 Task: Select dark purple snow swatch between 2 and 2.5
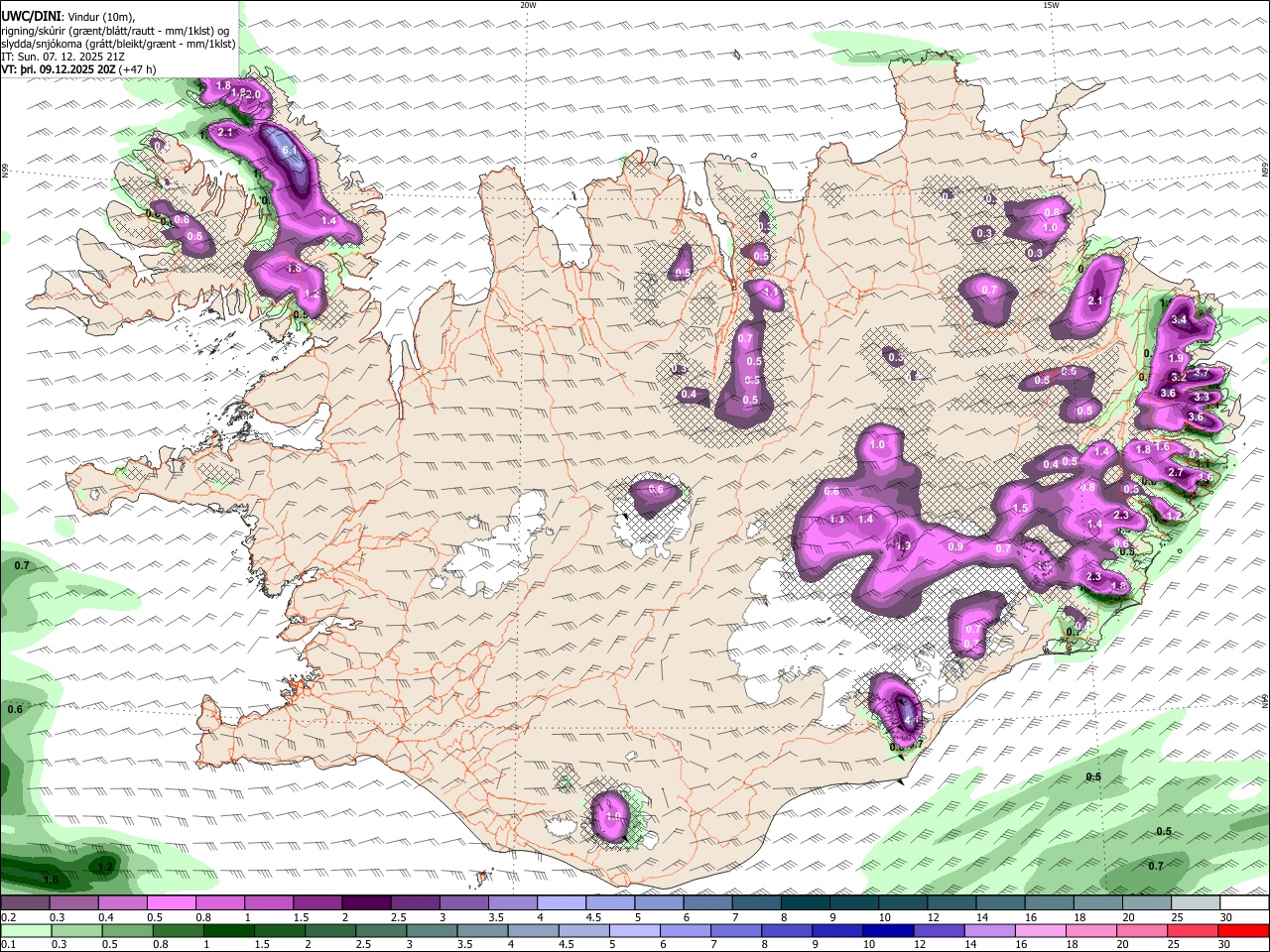click(366, 903)
